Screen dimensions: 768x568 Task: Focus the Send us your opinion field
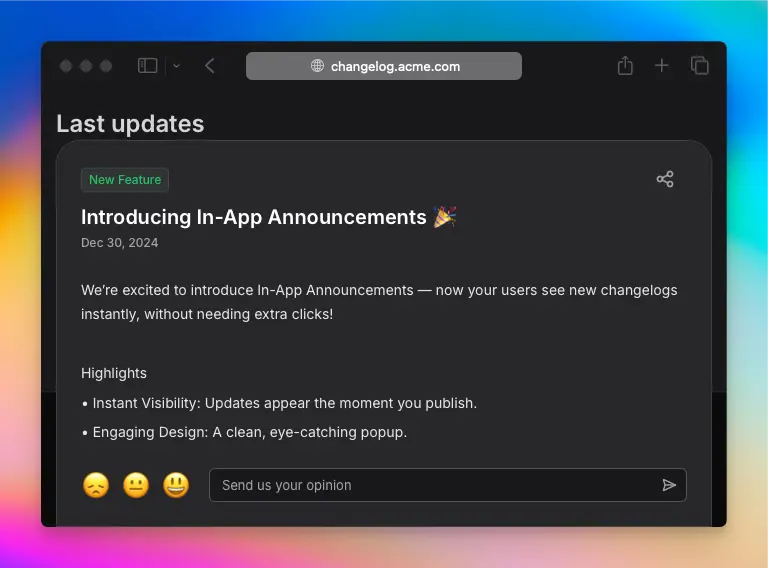[x=448, y=485]
